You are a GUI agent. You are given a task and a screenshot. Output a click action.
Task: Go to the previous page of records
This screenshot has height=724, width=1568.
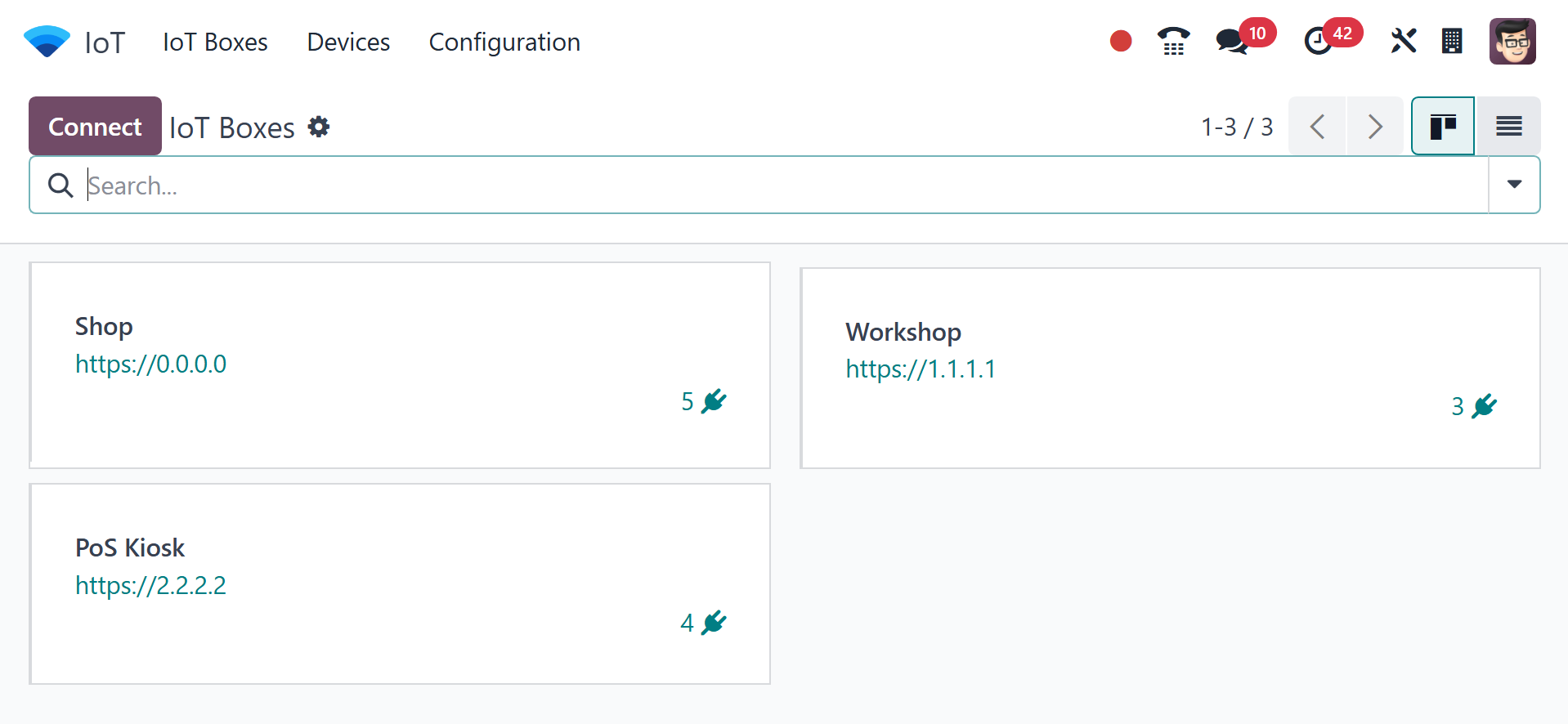[x=1317, y=127]
